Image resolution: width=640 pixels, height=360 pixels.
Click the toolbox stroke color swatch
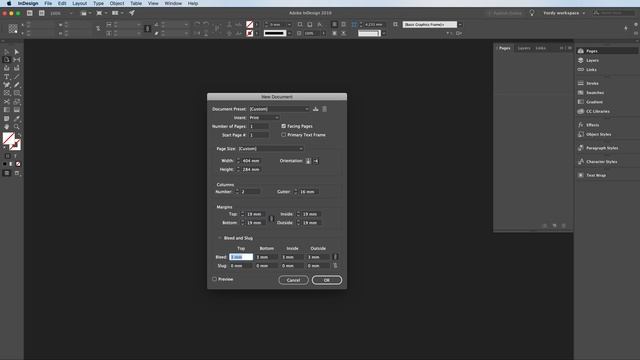click(x=16, y=145)
